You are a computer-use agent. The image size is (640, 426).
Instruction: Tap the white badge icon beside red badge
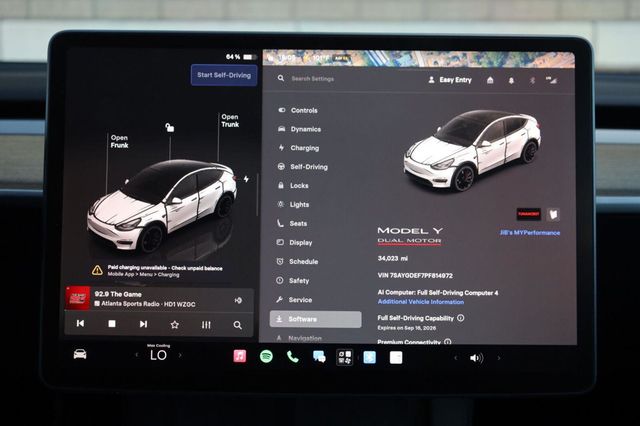pyautogui.click(x=553, y=214)
